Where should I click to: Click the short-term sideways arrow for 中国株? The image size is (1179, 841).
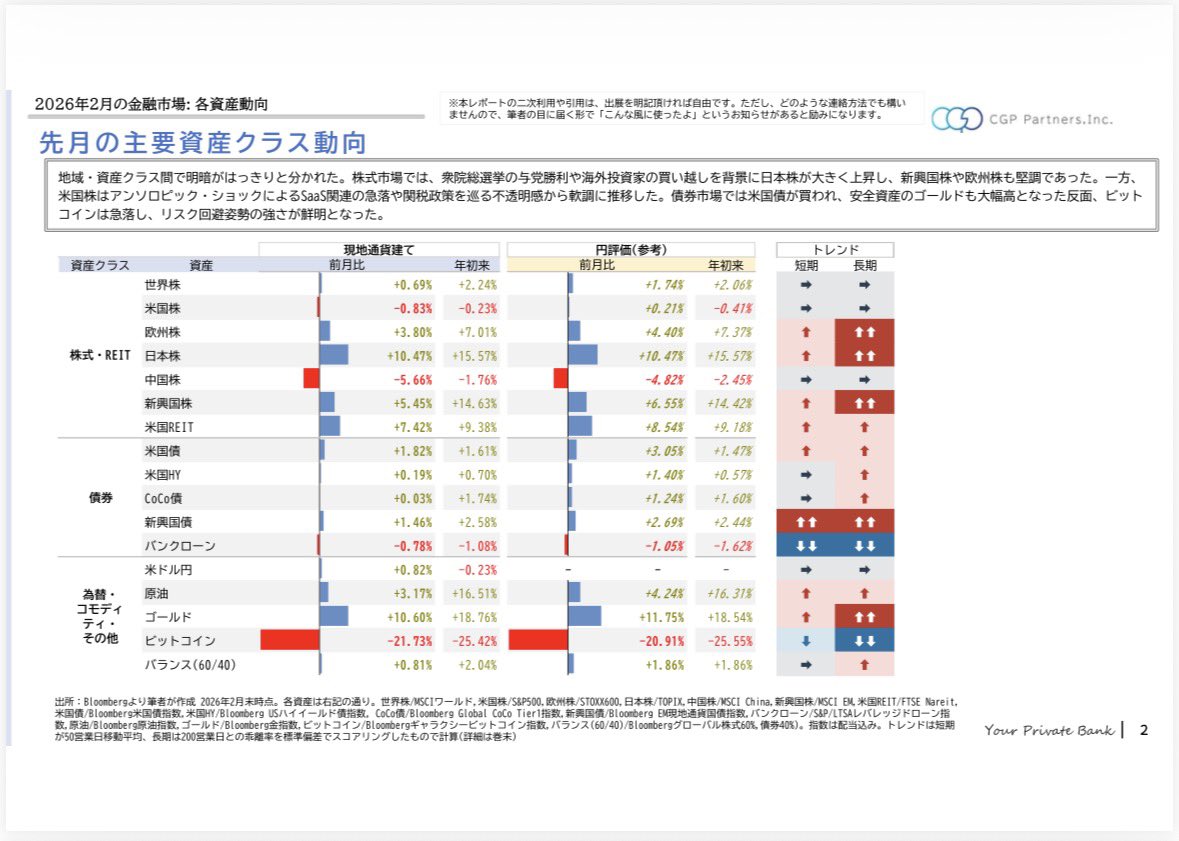pyautogui.click(x=805, y=380)
